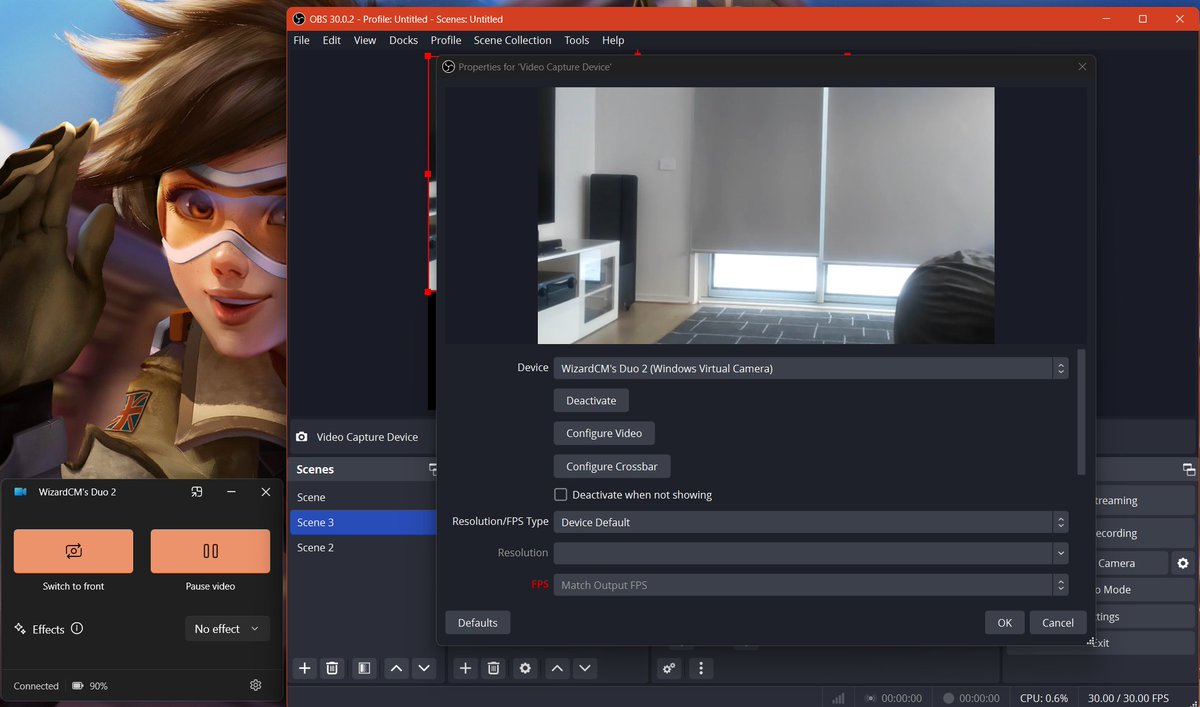Open the Scene Collection menu
Image resolution: width=1200 pixels, height=707 pixels.
512,40
